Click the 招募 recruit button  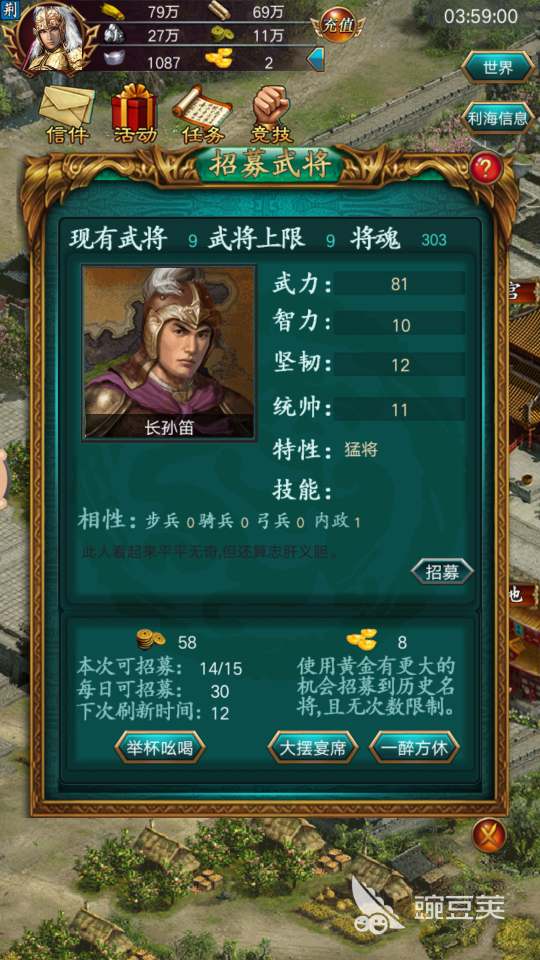point(443,572)
